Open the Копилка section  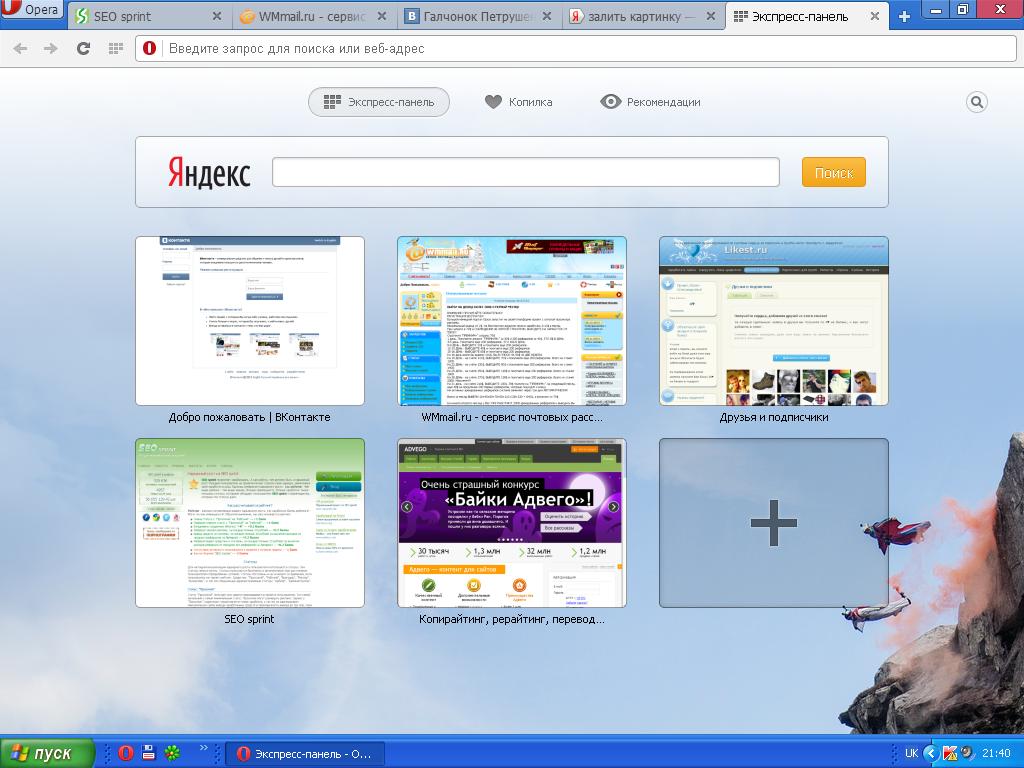pyautogui.click(x=519, y=102)
